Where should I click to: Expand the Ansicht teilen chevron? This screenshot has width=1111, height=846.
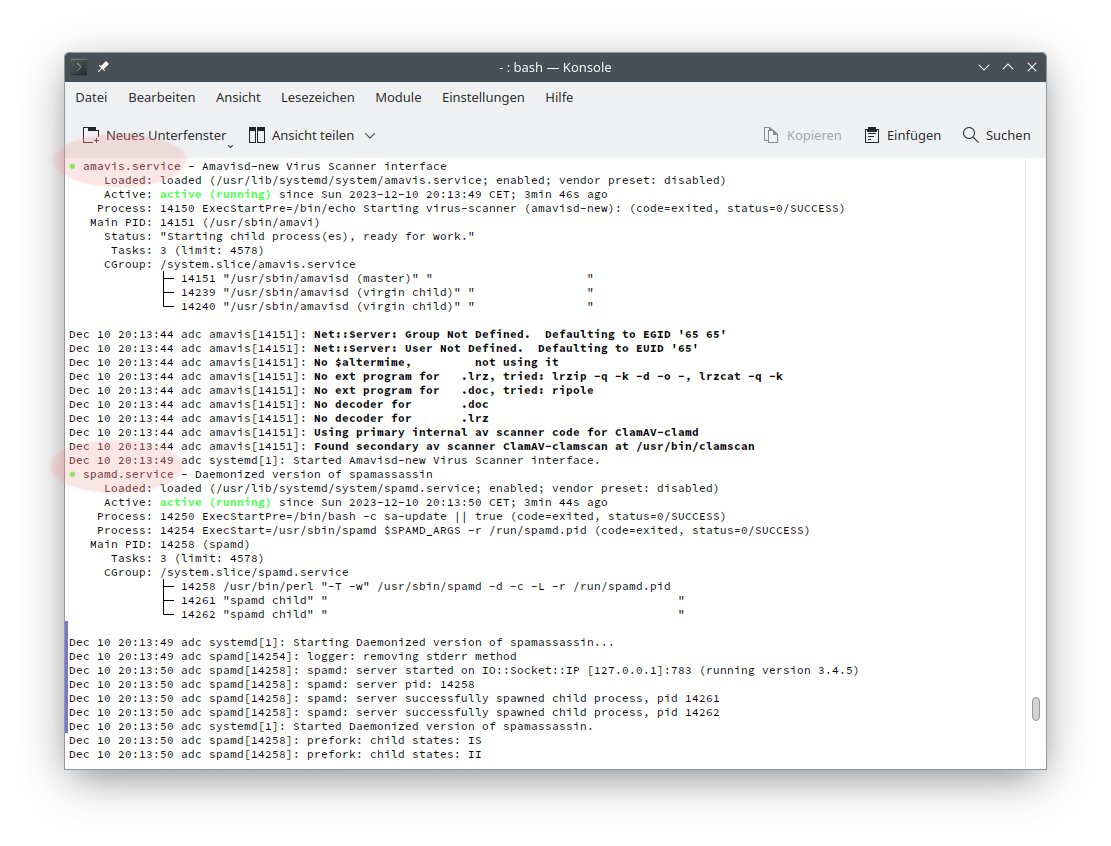click(x=370, y=135)
